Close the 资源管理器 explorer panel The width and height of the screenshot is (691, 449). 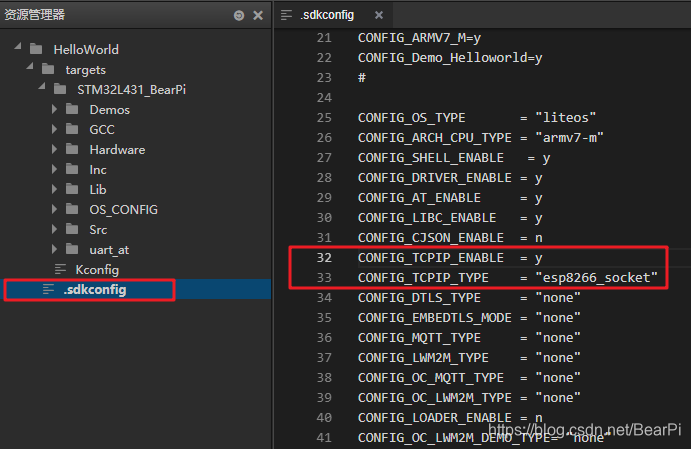tap(258, 16)
